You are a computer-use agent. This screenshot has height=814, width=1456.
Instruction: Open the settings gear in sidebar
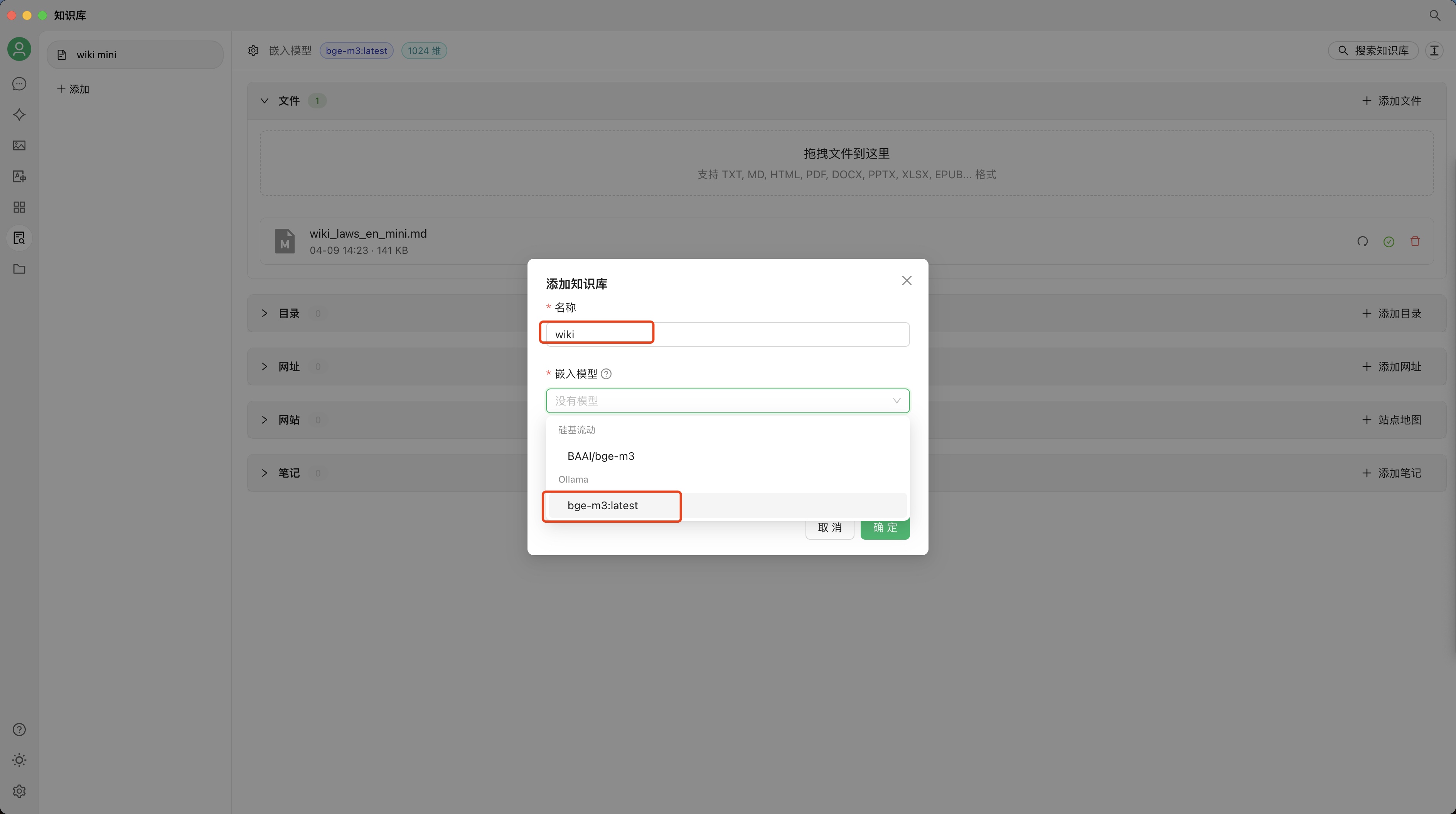19,791
